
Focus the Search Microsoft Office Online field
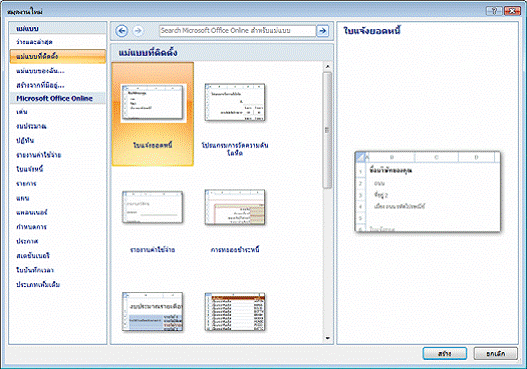(x=237, y=31)
